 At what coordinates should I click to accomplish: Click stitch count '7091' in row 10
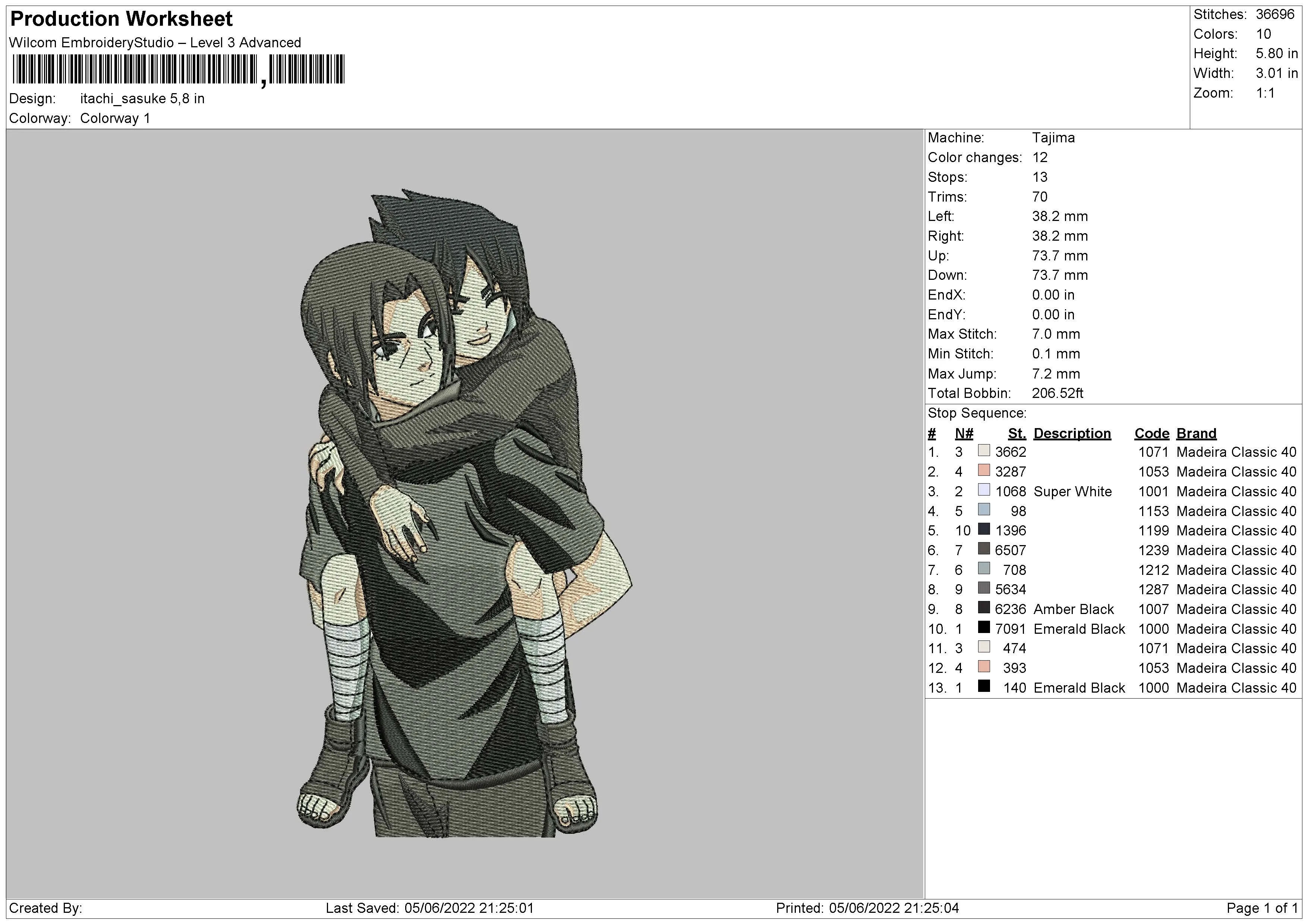[x=1010, y=629]
